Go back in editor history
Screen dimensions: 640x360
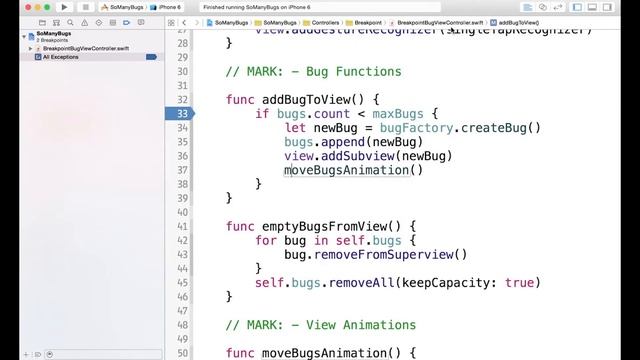(x=184, y=22)
